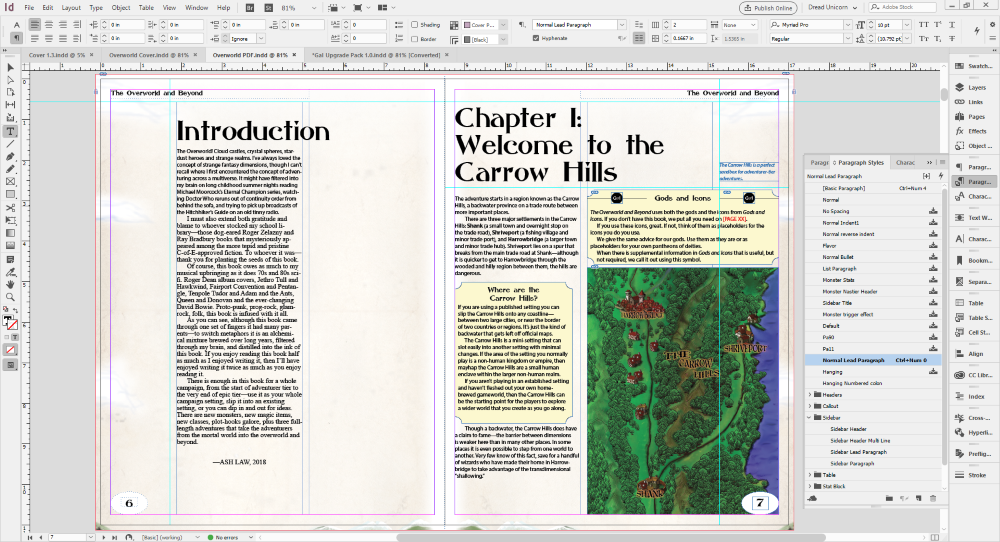Collapse the Sidebar style group
The image size is (1000, 542).
click(x=811, y=418)
